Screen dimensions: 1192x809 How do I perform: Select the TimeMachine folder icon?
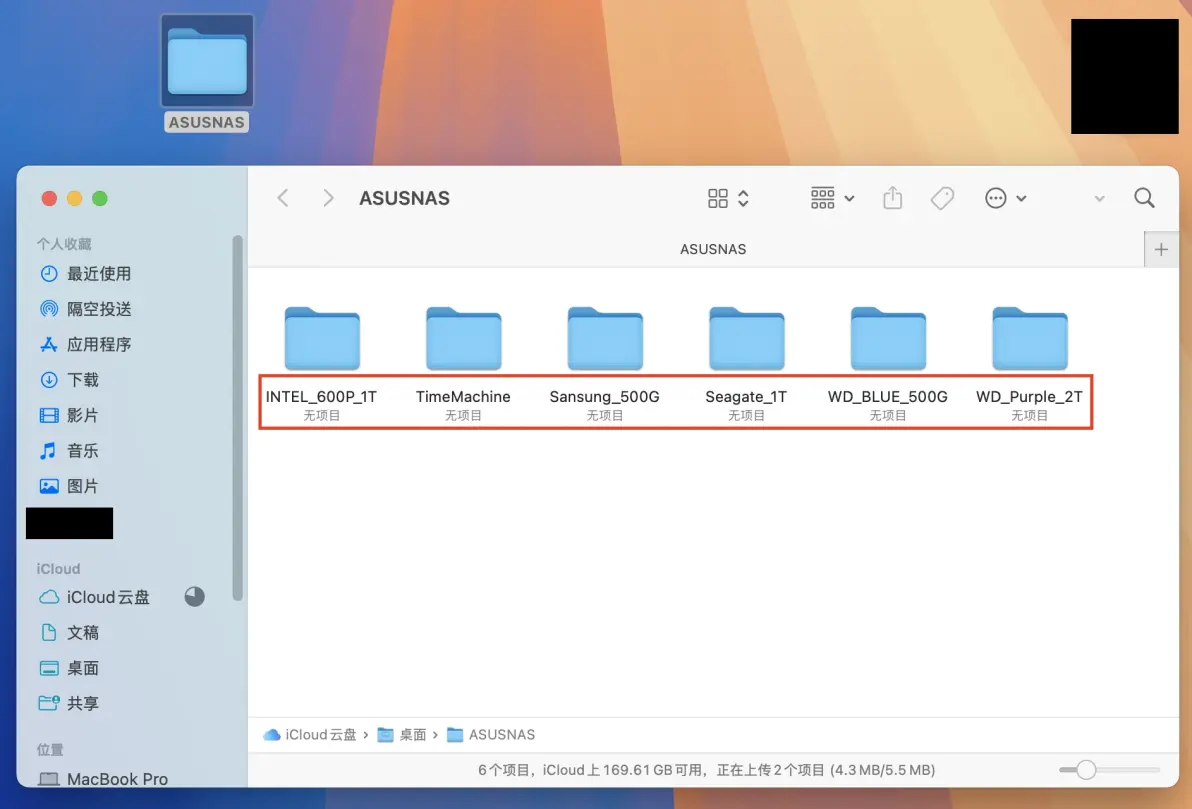click(463, 338)
